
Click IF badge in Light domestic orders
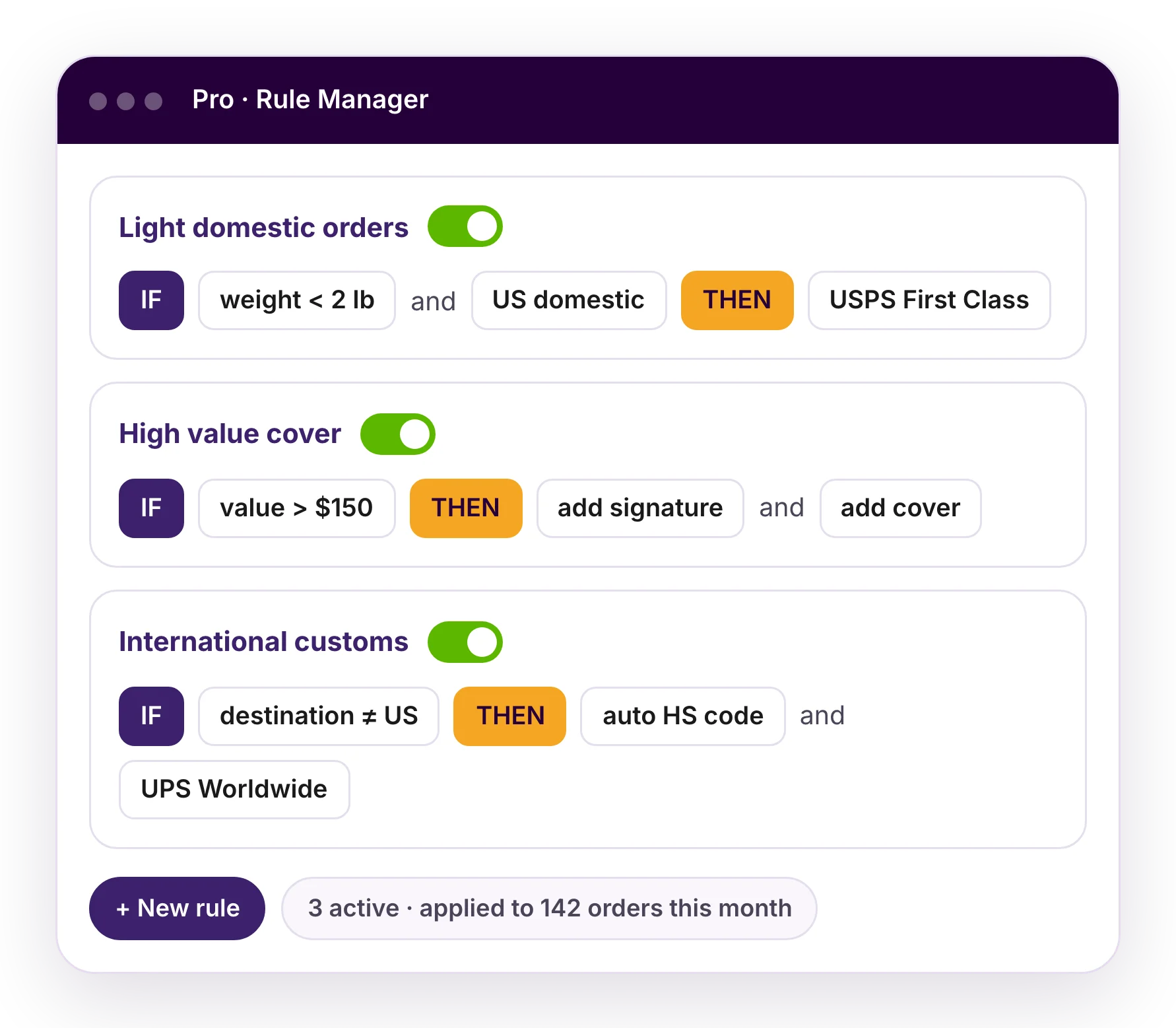pos(151,300)
